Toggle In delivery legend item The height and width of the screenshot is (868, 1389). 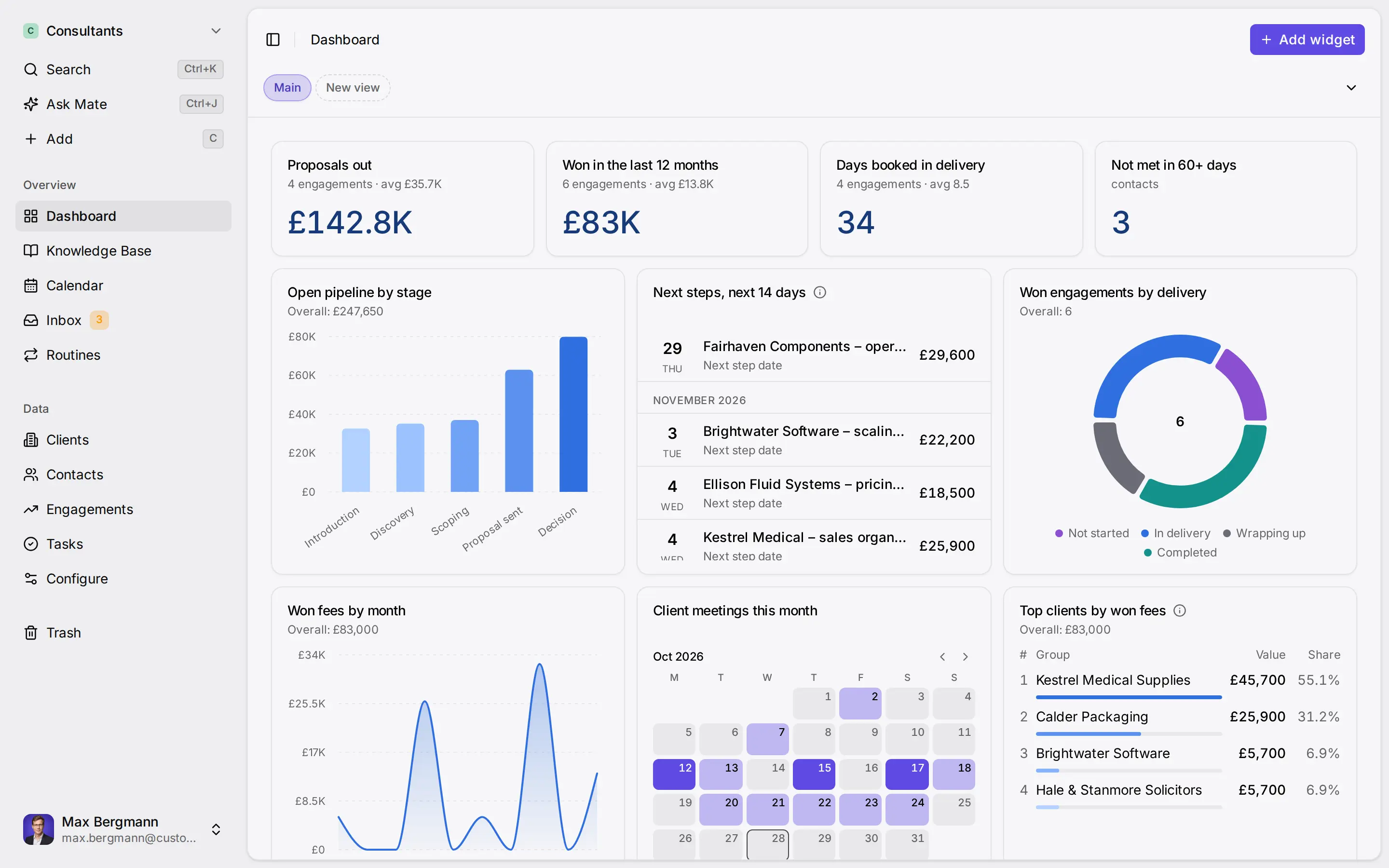[1175, 533]
